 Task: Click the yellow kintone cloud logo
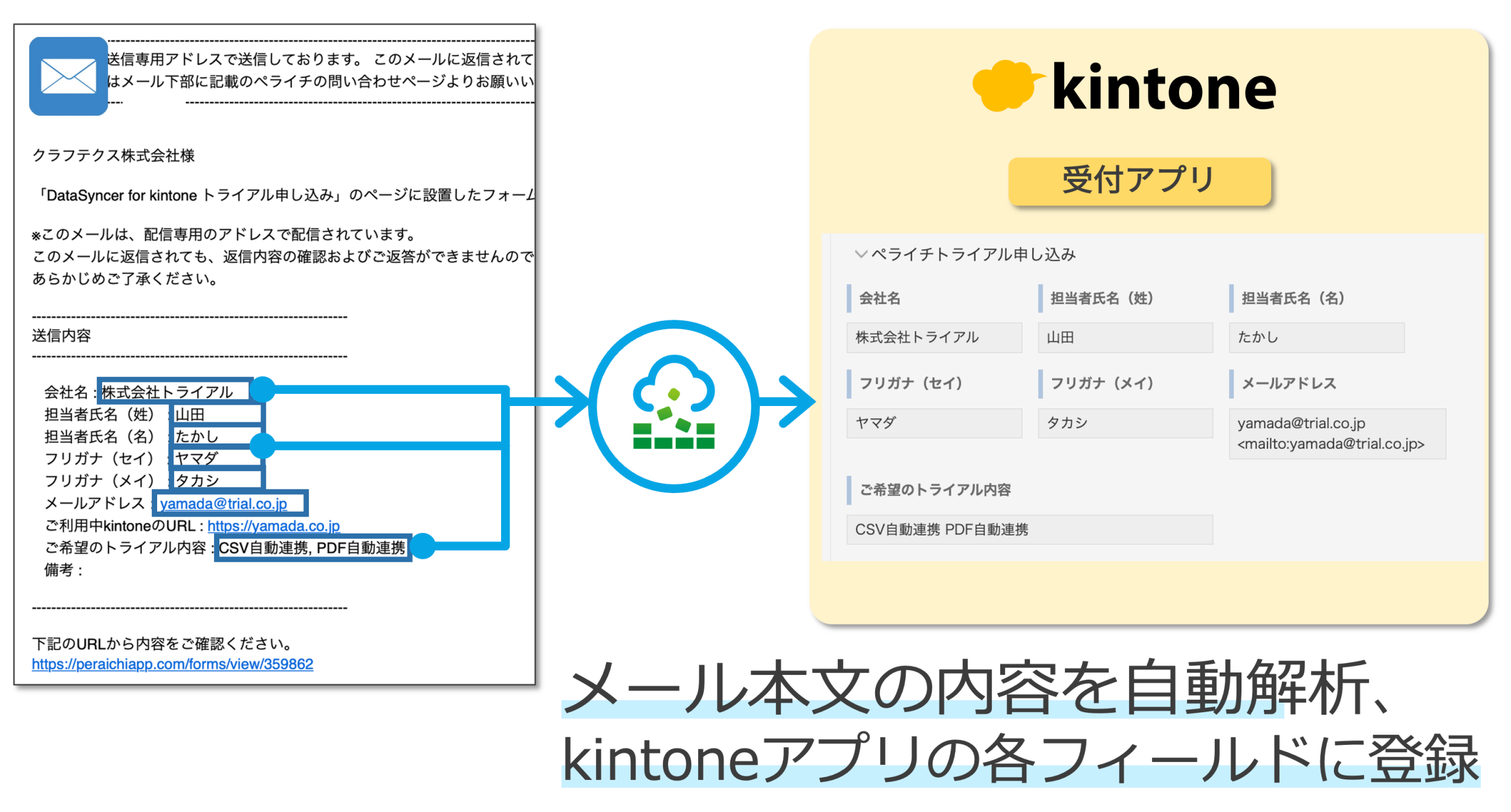(1005, 86)
